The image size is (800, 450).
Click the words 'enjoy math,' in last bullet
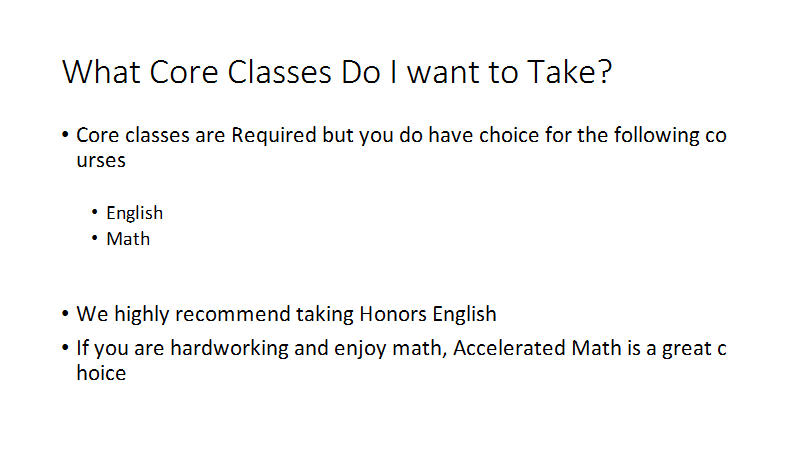[391, 349]
